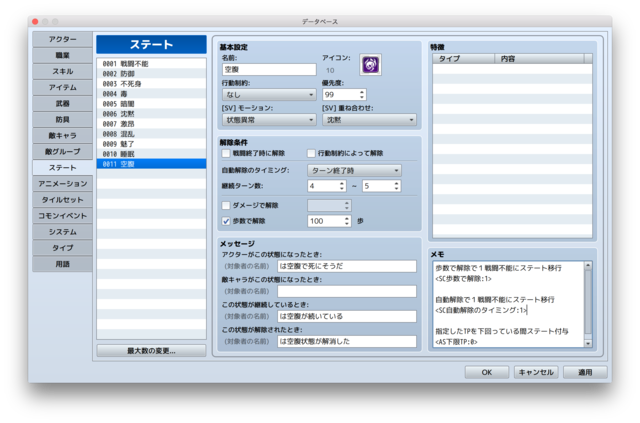Viewport: 640px width, 423px height.
Task: Click message field は空腹が続いている
Action: tap(347, 316)
